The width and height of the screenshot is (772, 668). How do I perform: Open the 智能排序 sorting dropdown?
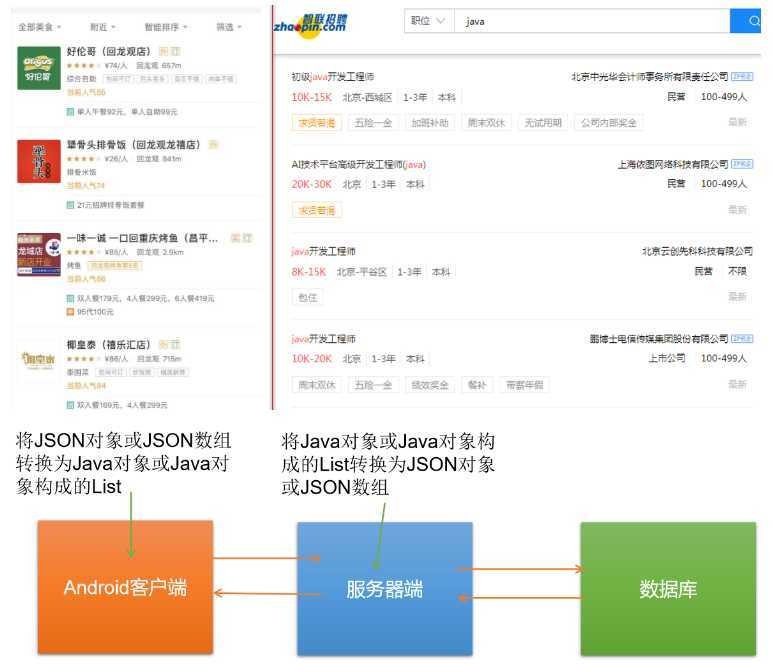(x=165, y=27)
